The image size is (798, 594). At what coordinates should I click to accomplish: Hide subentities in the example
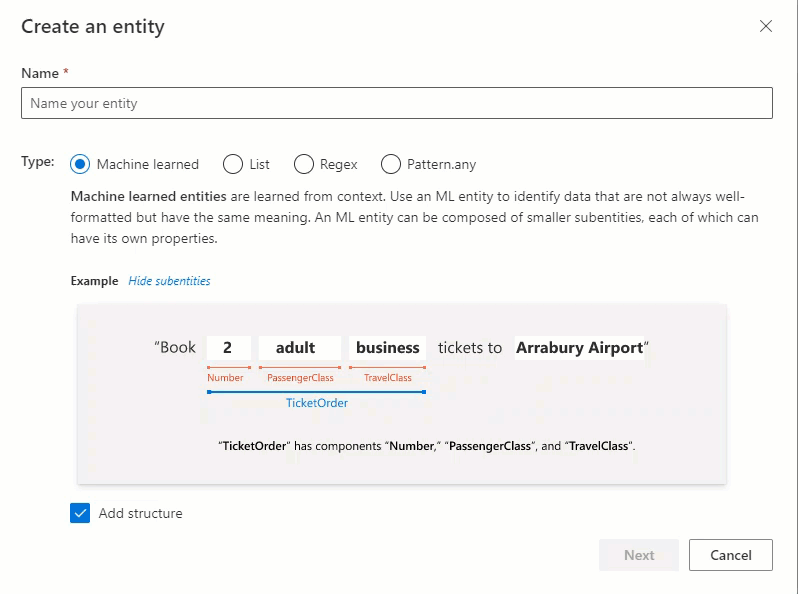pyautogui.click(x=169, y=281)
